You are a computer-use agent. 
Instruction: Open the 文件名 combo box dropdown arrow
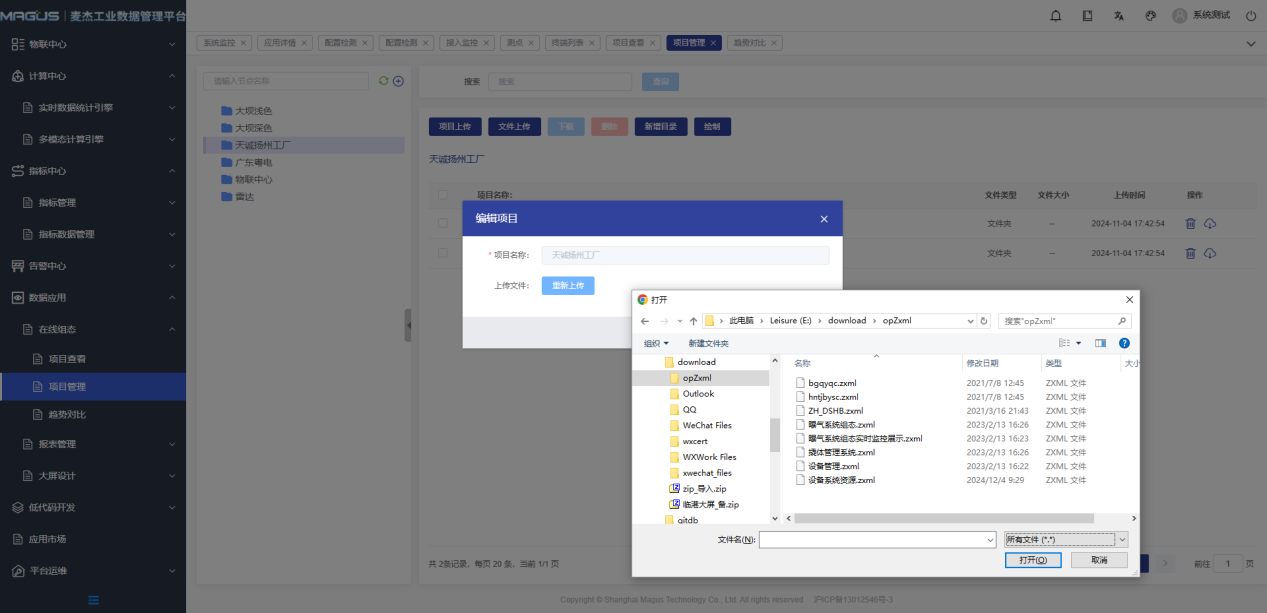[989, 539]
